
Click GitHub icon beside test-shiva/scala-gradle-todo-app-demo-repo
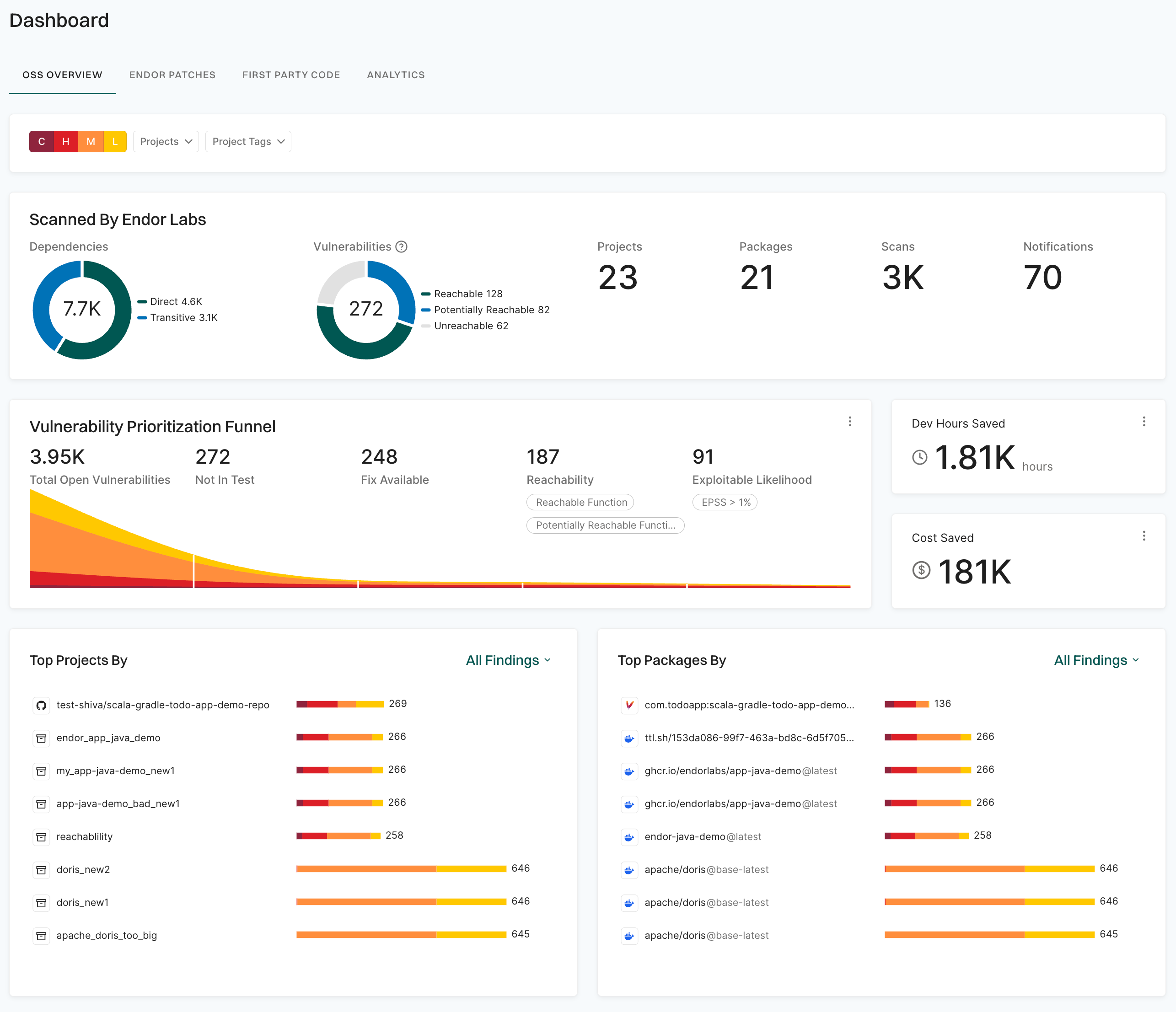[42, 705]
